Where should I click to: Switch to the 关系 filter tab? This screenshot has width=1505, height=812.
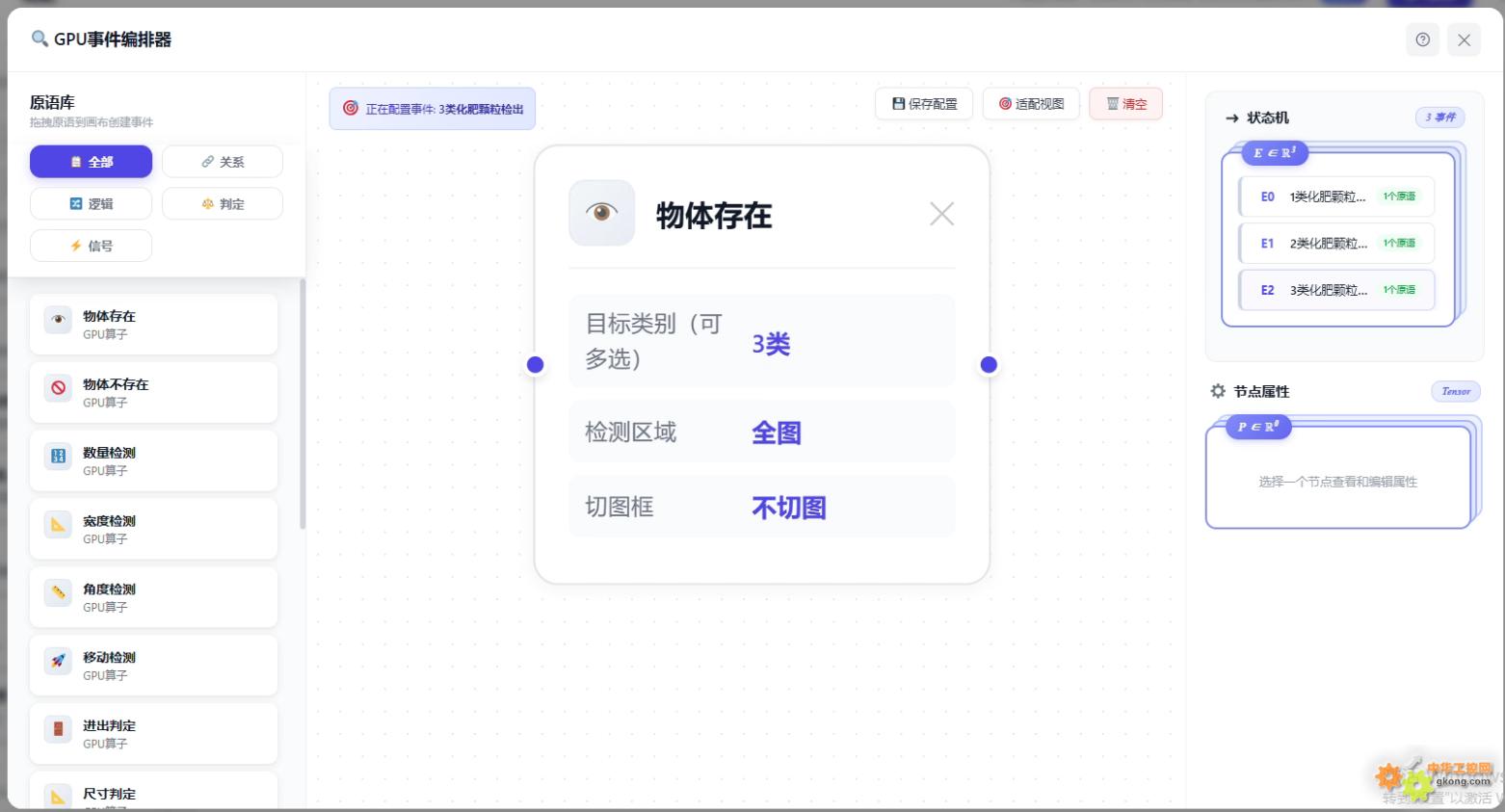223,162
